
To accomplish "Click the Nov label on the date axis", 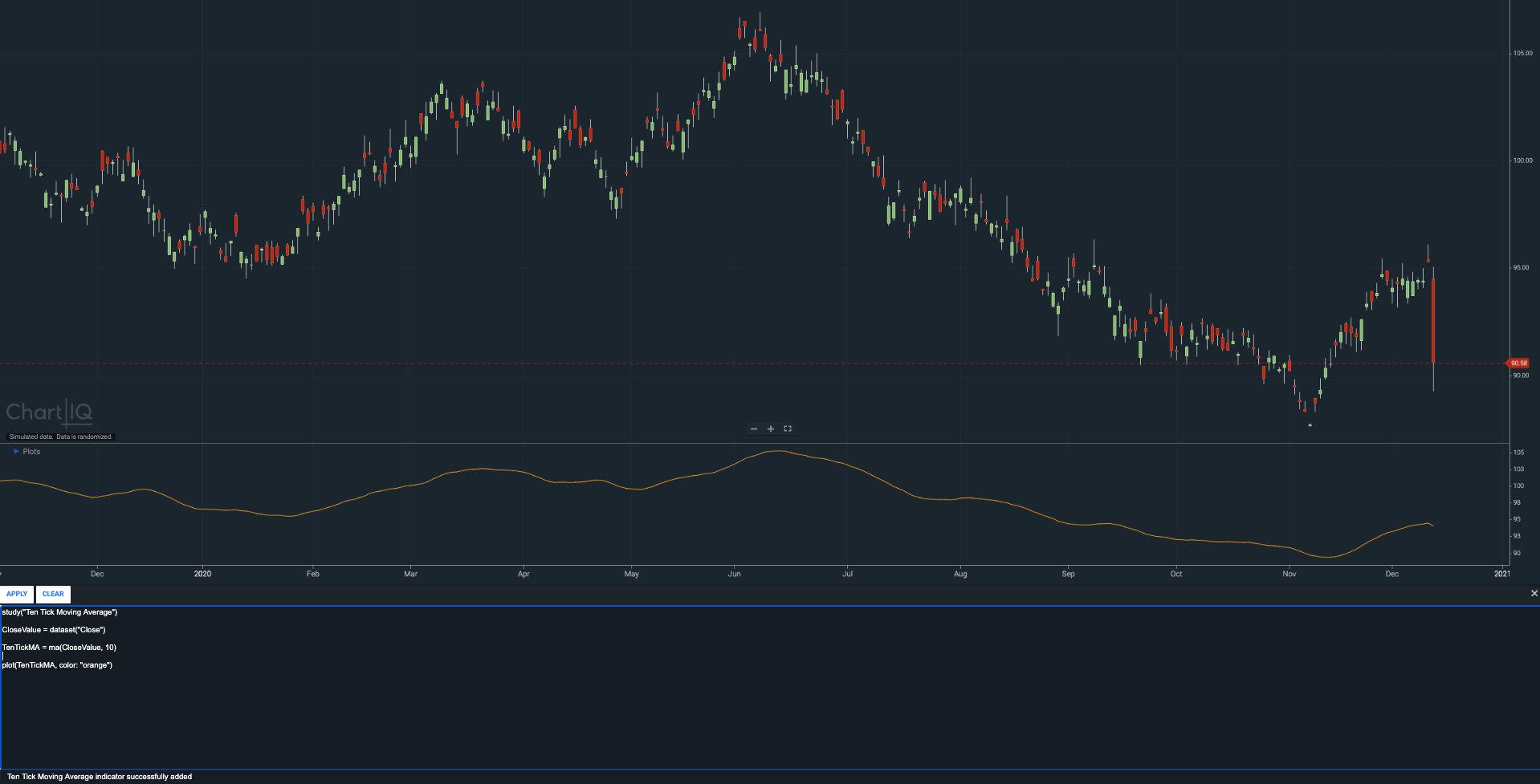I will point(1289,574).
